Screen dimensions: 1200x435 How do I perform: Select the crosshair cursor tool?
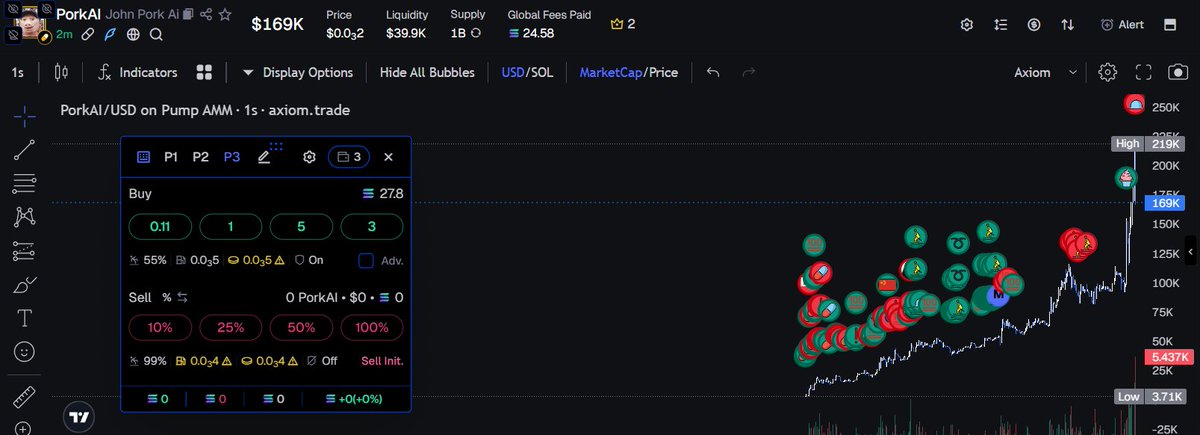(x=26, y=115)
